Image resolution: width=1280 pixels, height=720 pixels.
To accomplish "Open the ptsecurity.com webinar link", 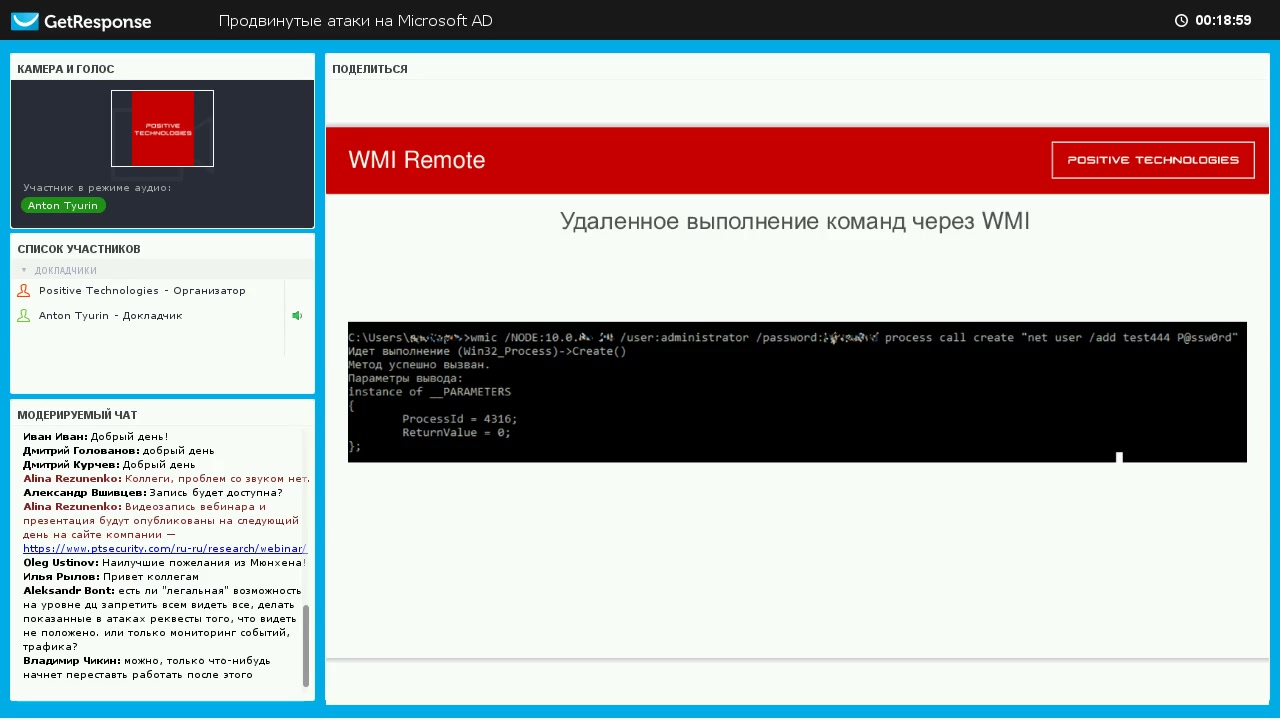I will (x=165, y=548).
